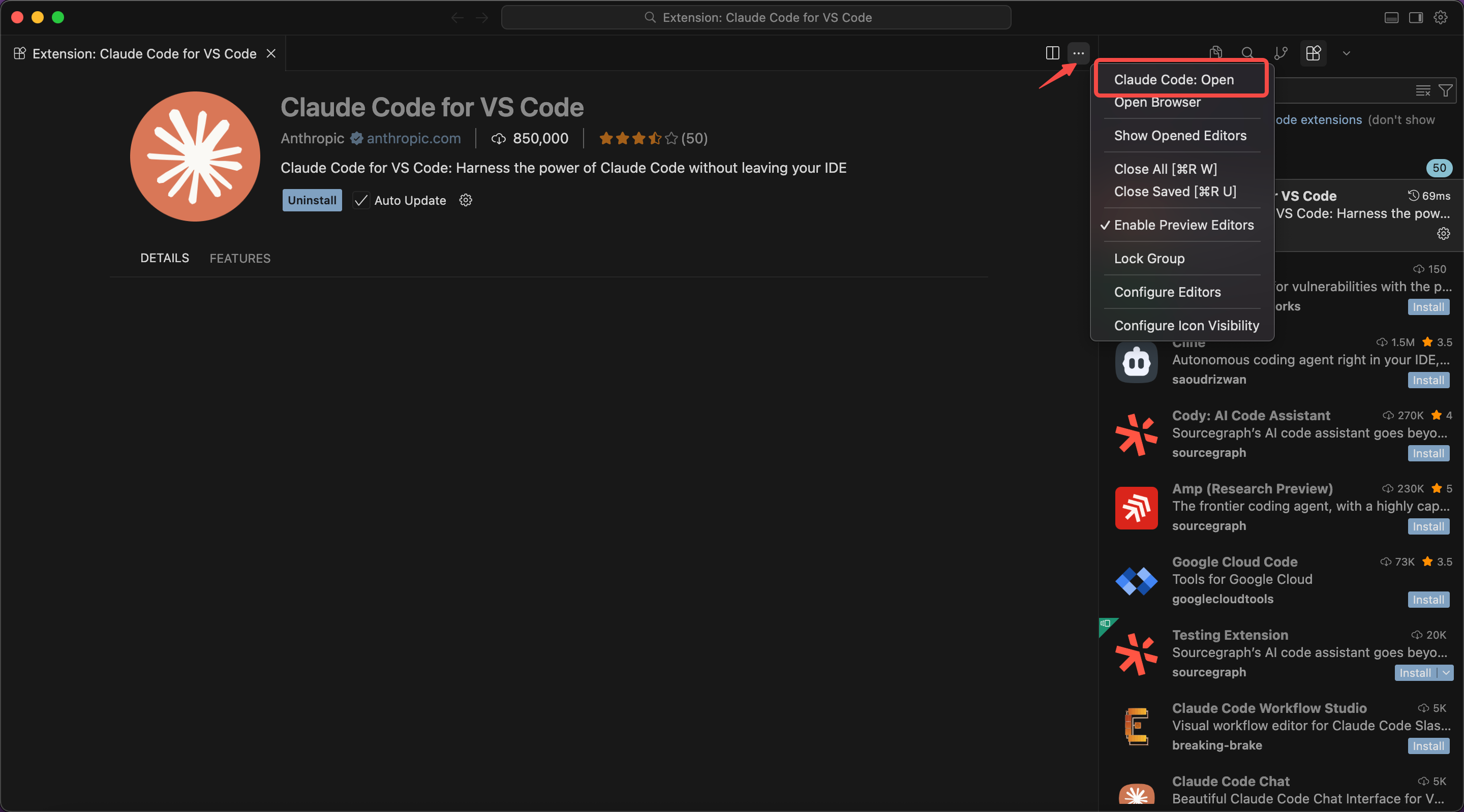
Task: Click the Split Editor icon
Action: (x=1053, y=53)
